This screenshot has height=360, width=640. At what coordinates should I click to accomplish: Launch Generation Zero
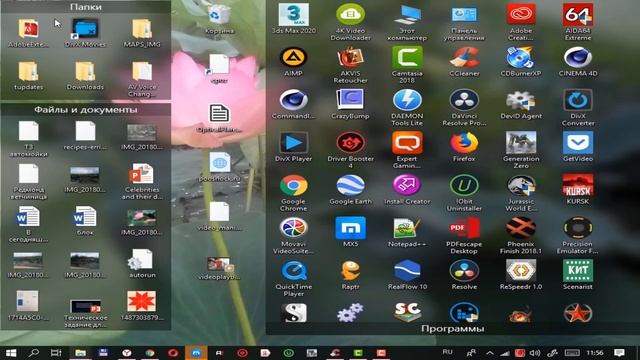click(521, 143)
